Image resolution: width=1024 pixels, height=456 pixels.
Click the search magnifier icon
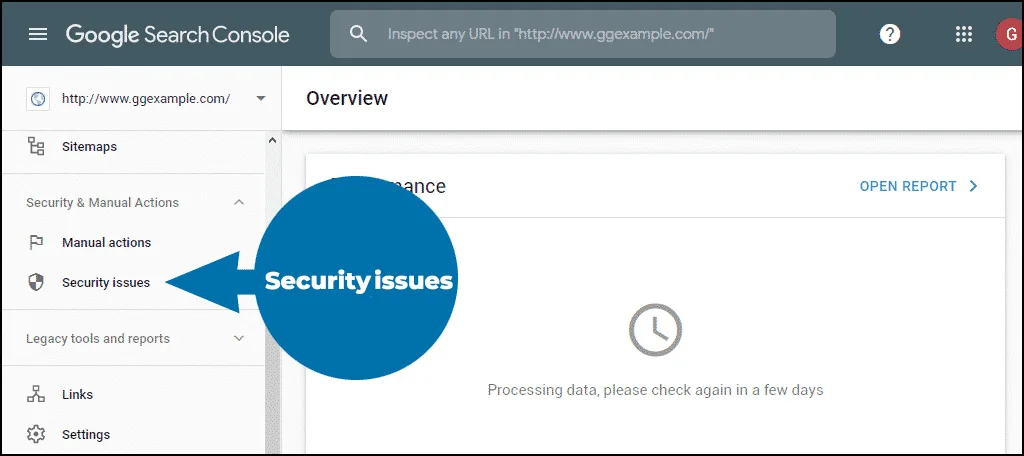[x=358, y=34]
